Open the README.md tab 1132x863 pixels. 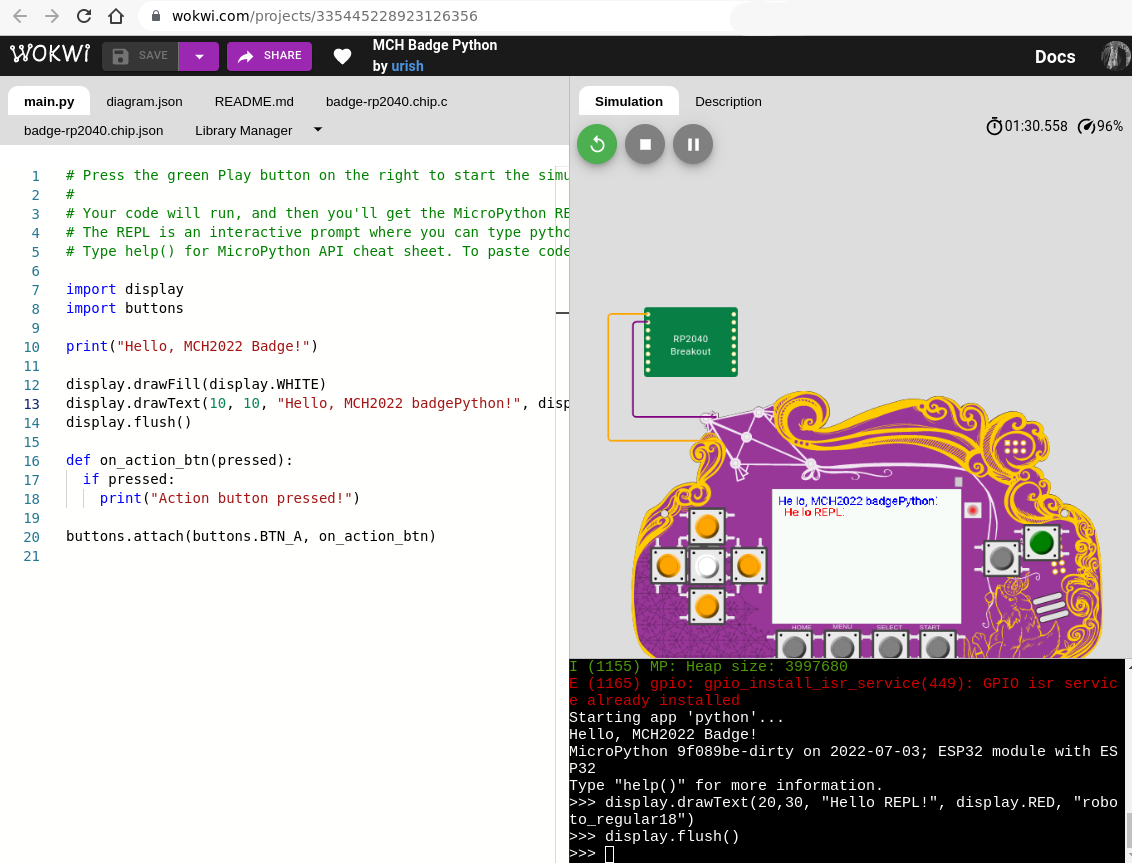click(254, 101)
